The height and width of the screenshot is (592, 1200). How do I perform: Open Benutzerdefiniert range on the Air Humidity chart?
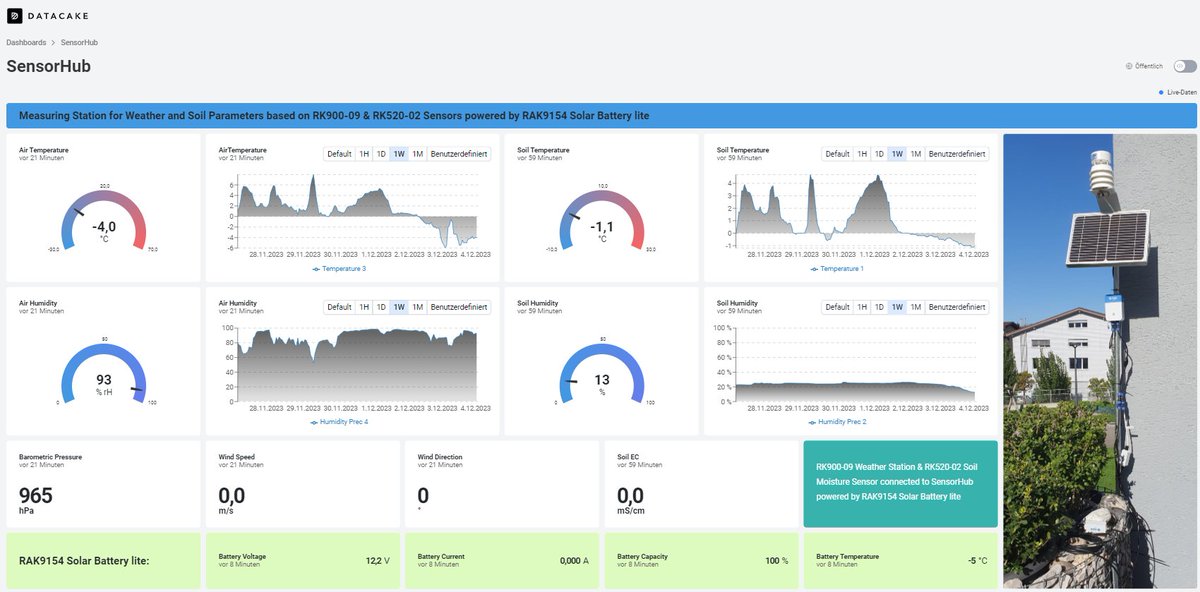(459, 307)
